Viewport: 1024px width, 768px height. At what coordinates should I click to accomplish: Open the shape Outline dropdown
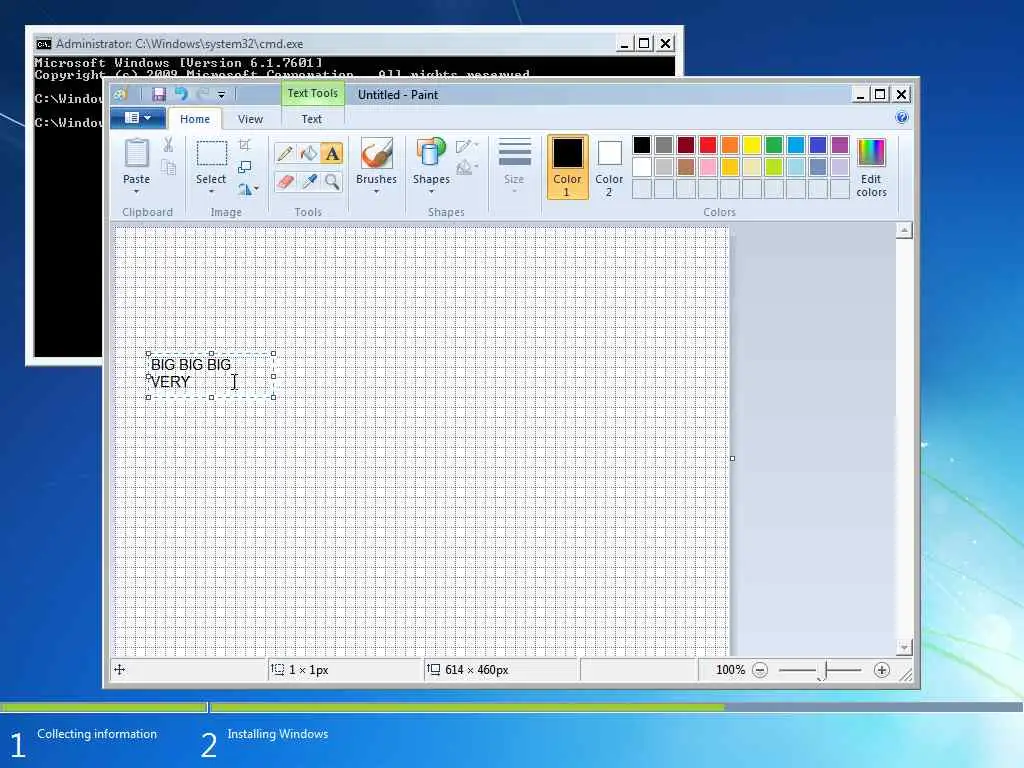[x=467, y=145]
